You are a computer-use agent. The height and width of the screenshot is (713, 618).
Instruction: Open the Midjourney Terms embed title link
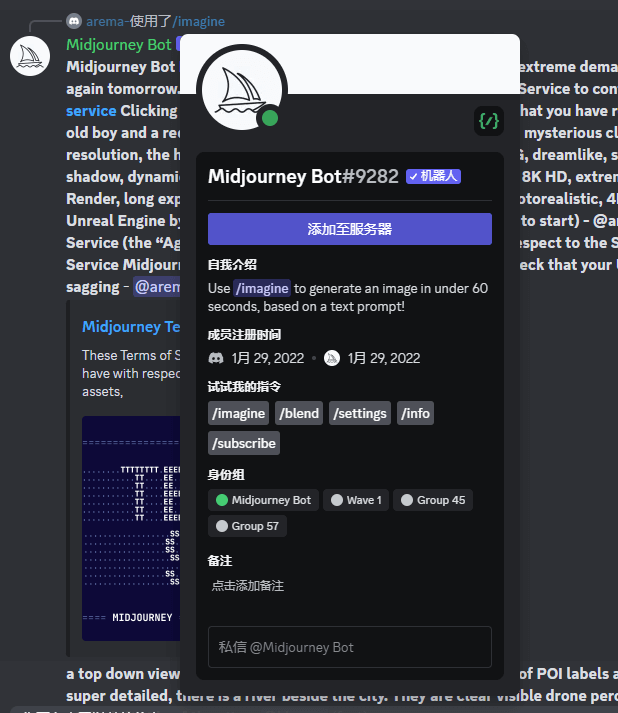click(x=131, y=326)
